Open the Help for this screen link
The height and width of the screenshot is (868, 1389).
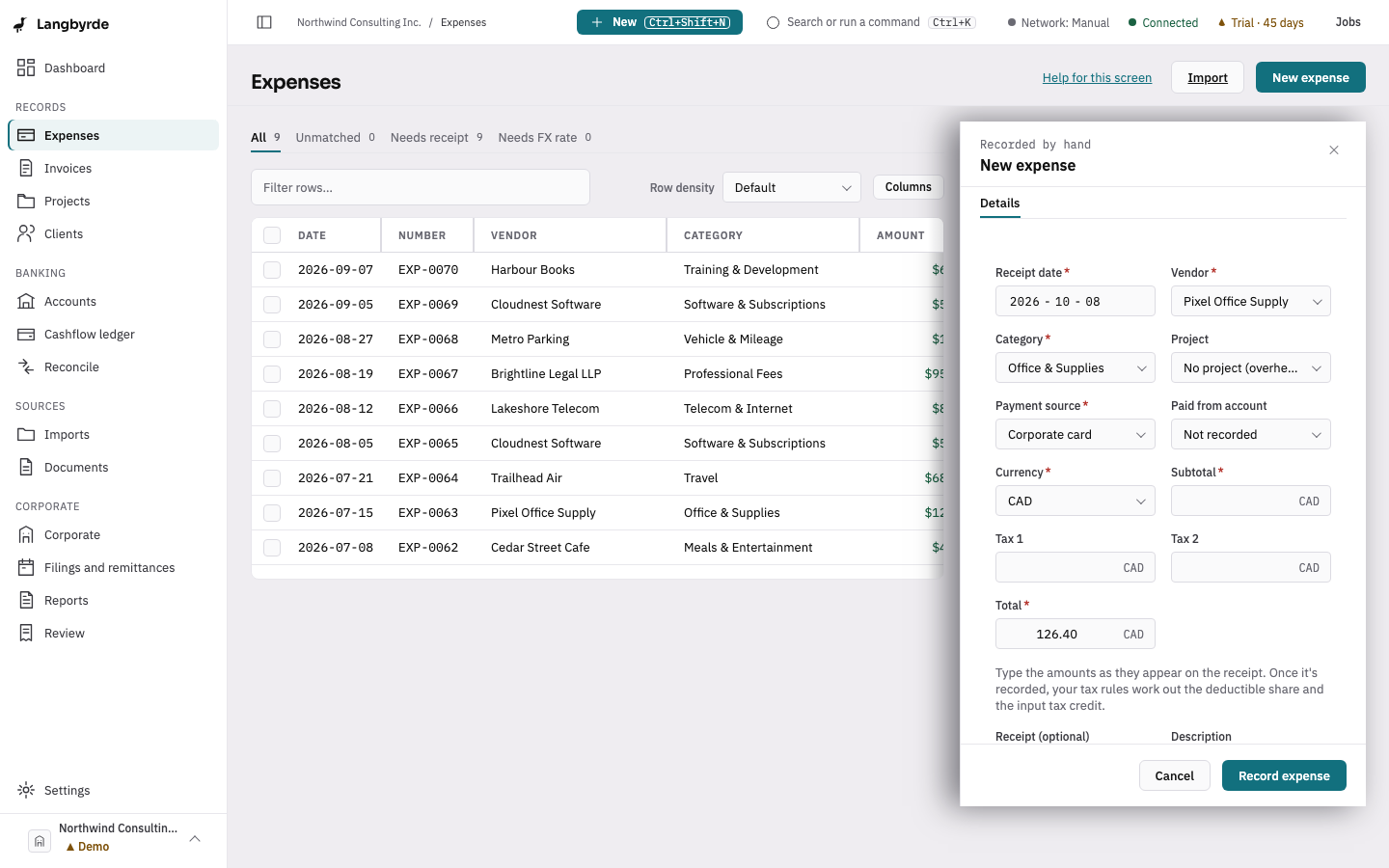pos(1097,77)
